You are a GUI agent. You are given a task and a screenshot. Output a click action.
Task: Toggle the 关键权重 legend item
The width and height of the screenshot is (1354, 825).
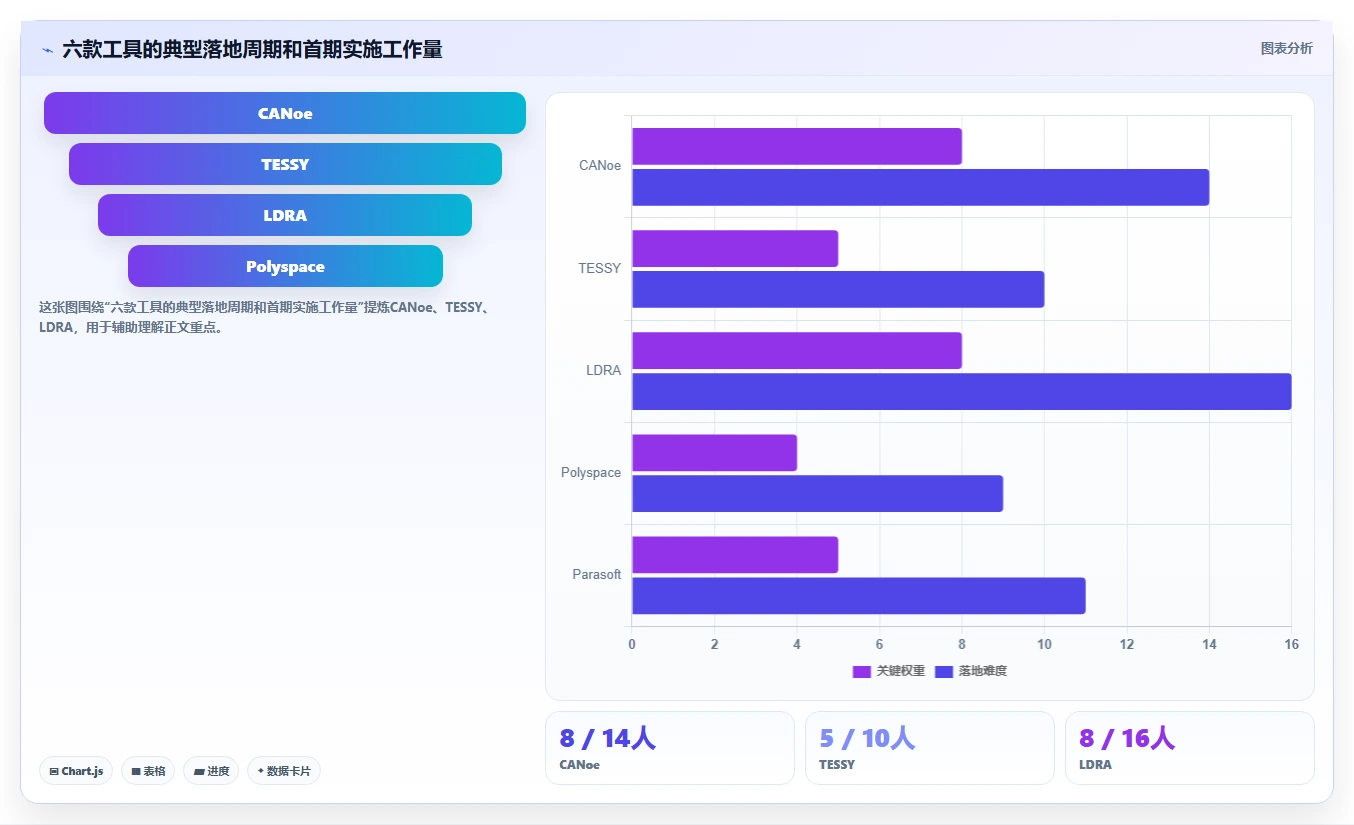tap(888, 671)
